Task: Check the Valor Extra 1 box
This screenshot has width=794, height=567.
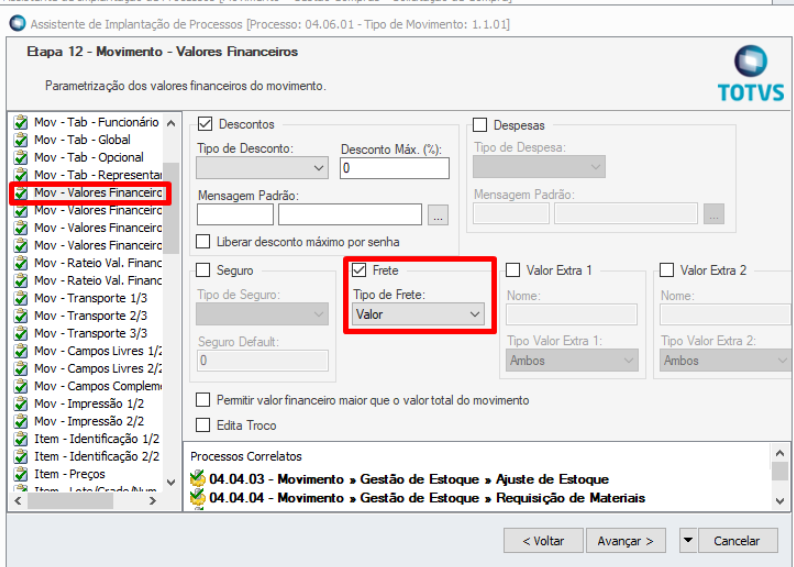Action: (513, 270)
